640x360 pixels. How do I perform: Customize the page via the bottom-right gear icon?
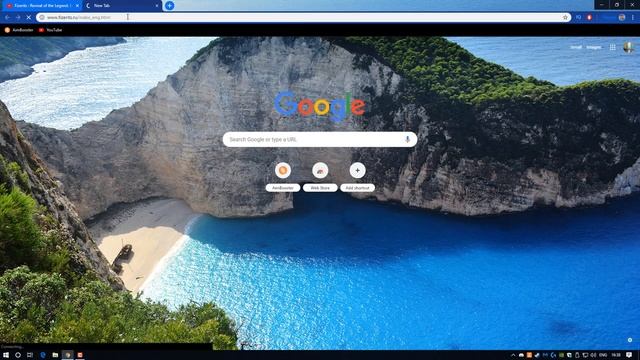point(630,340)
